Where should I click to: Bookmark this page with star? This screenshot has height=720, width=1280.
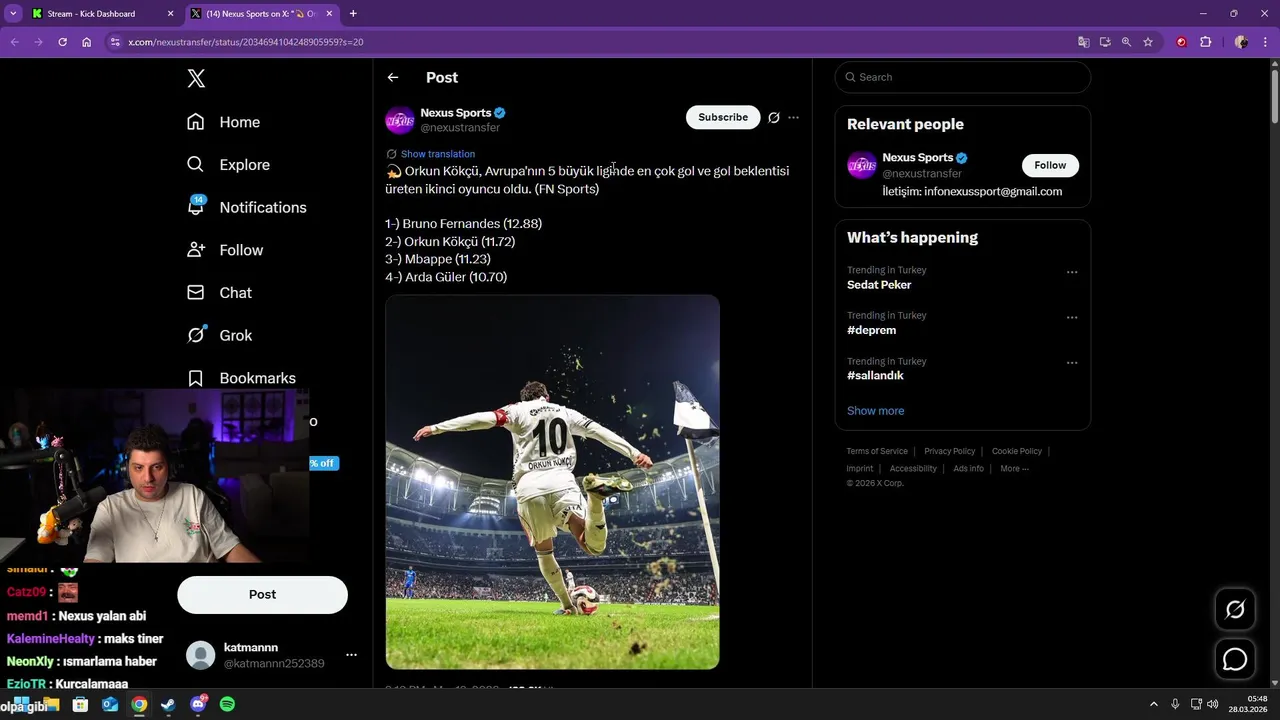click(x=1148, y=42)
